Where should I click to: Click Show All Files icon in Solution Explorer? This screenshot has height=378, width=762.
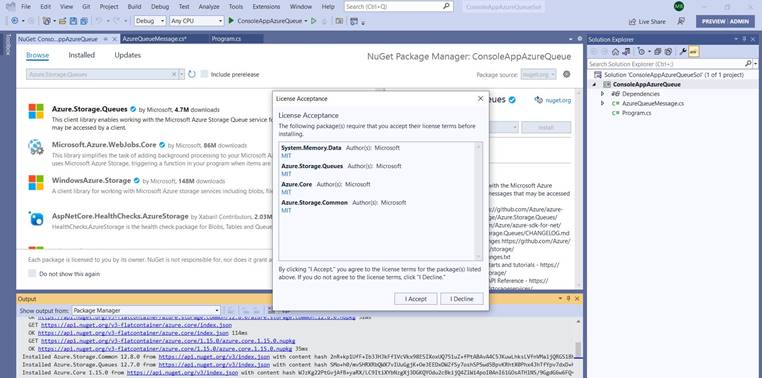[x=668, y=52]
